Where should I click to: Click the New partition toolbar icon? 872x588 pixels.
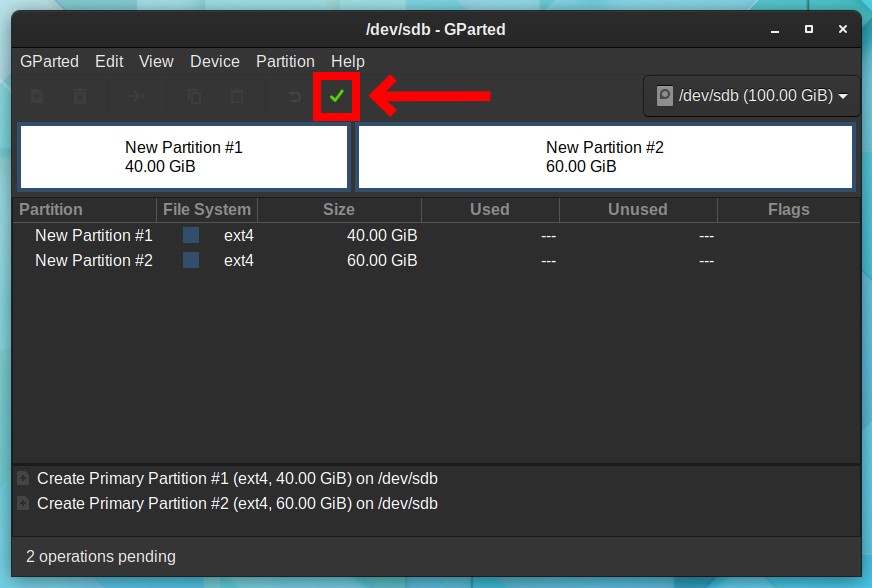(37, 96)
